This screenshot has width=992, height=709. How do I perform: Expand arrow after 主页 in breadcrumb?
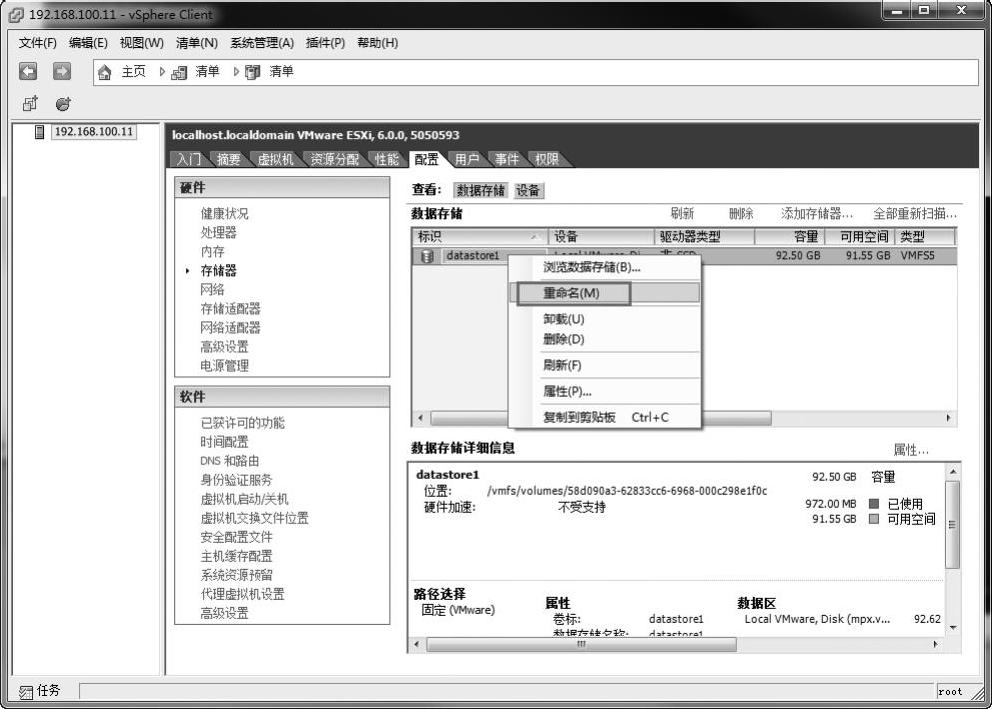point(162,72)
